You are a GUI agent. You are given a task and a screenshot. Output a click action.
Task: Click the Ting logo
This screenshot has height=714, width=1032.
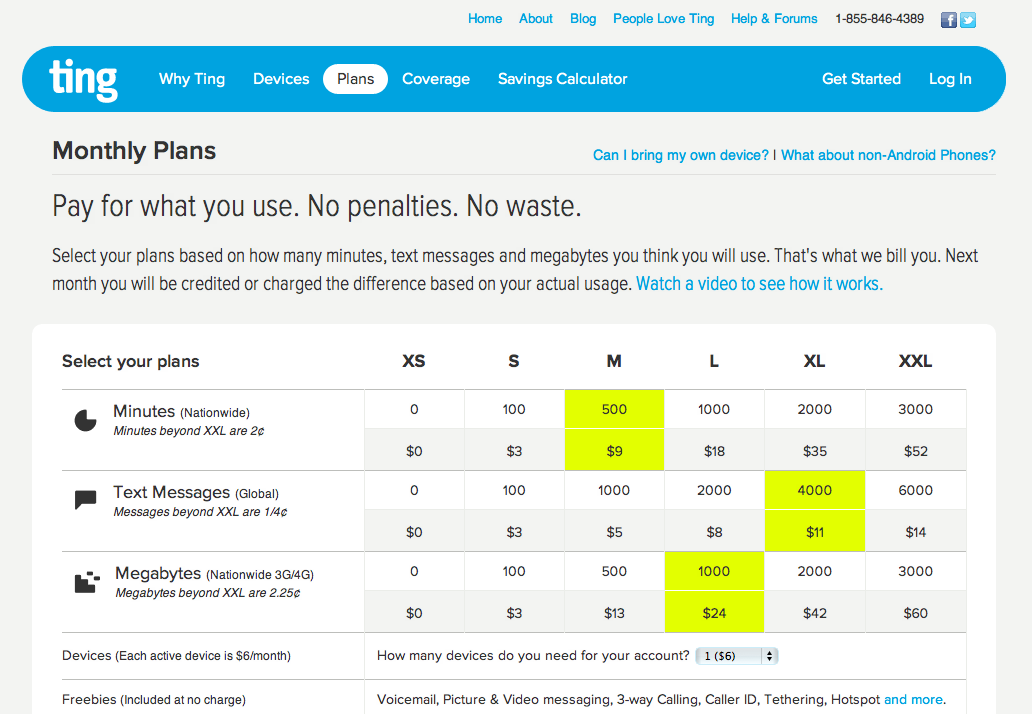84,80
